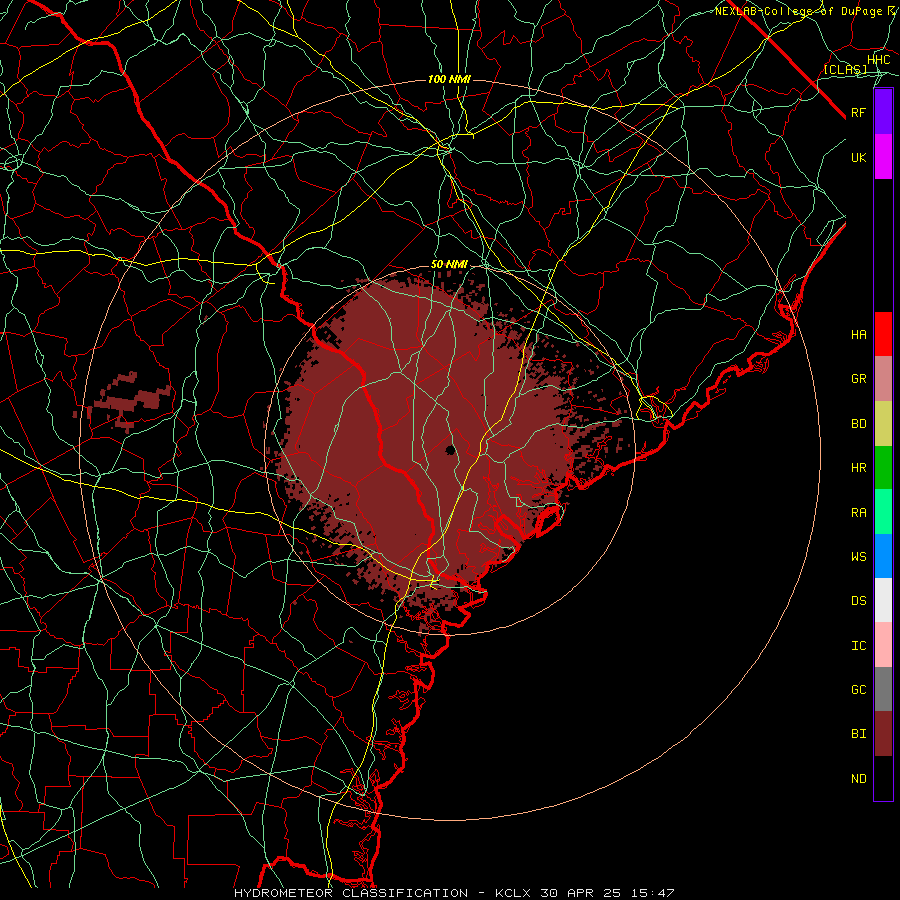This screenshot has width=900, height=900.
Task: Click the RA legend label
Action: (859, 513)
